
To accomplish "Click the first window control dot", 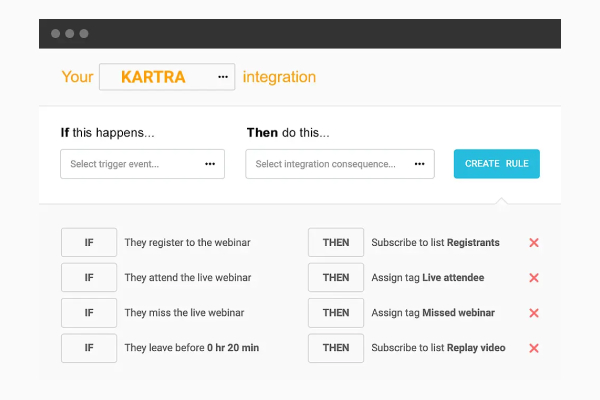I will [x=55, y=34].
